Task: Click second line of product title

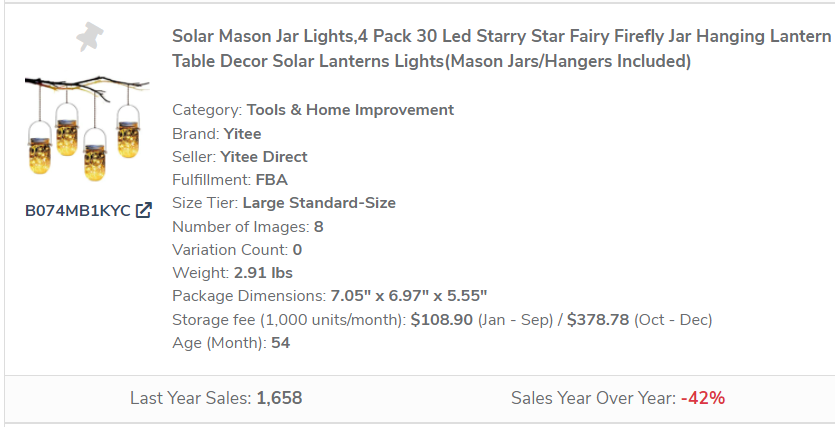Action: 431,62
